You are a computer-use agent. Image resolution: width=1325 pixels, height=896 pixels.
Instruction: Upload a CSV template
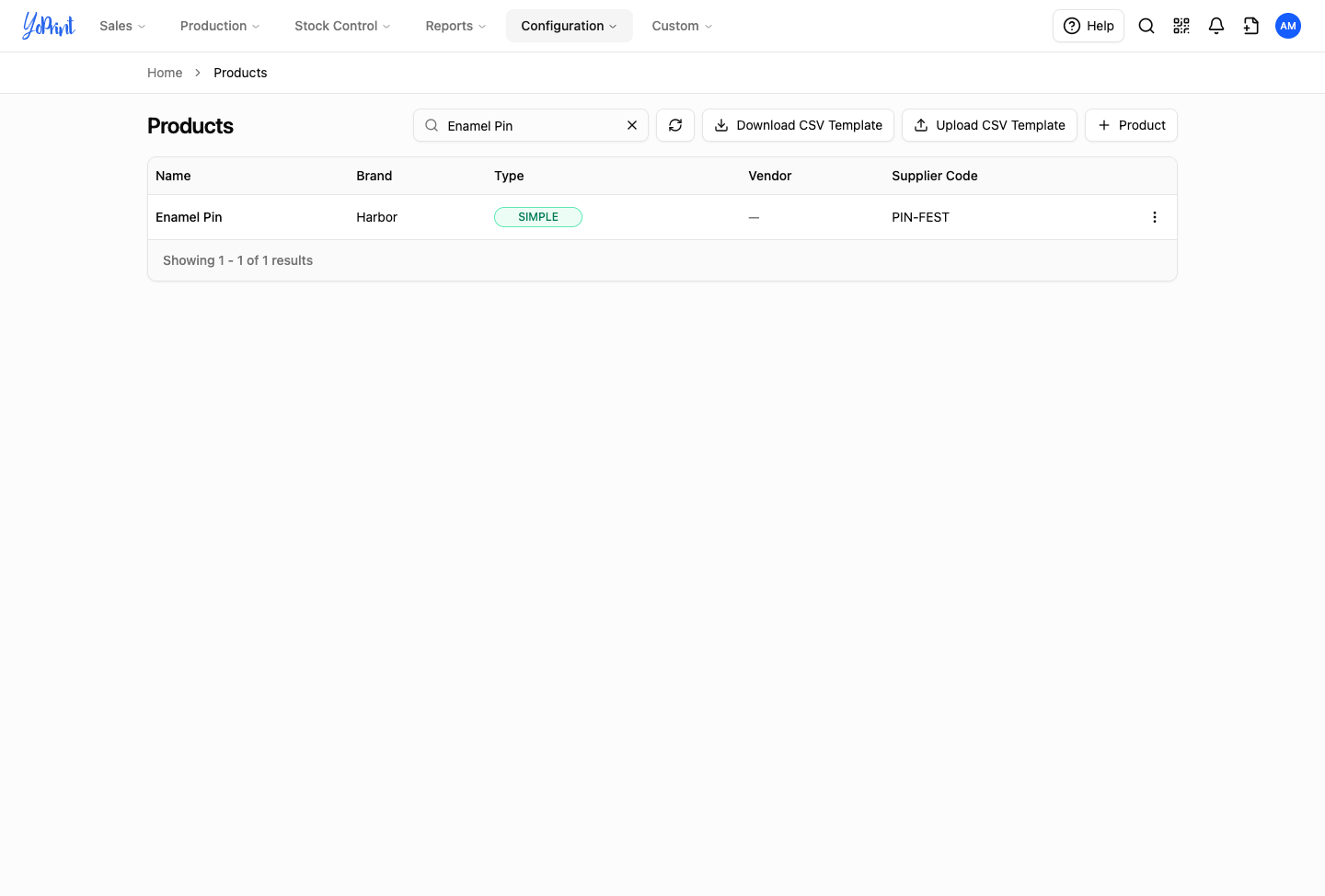click(x=989, y=125)
